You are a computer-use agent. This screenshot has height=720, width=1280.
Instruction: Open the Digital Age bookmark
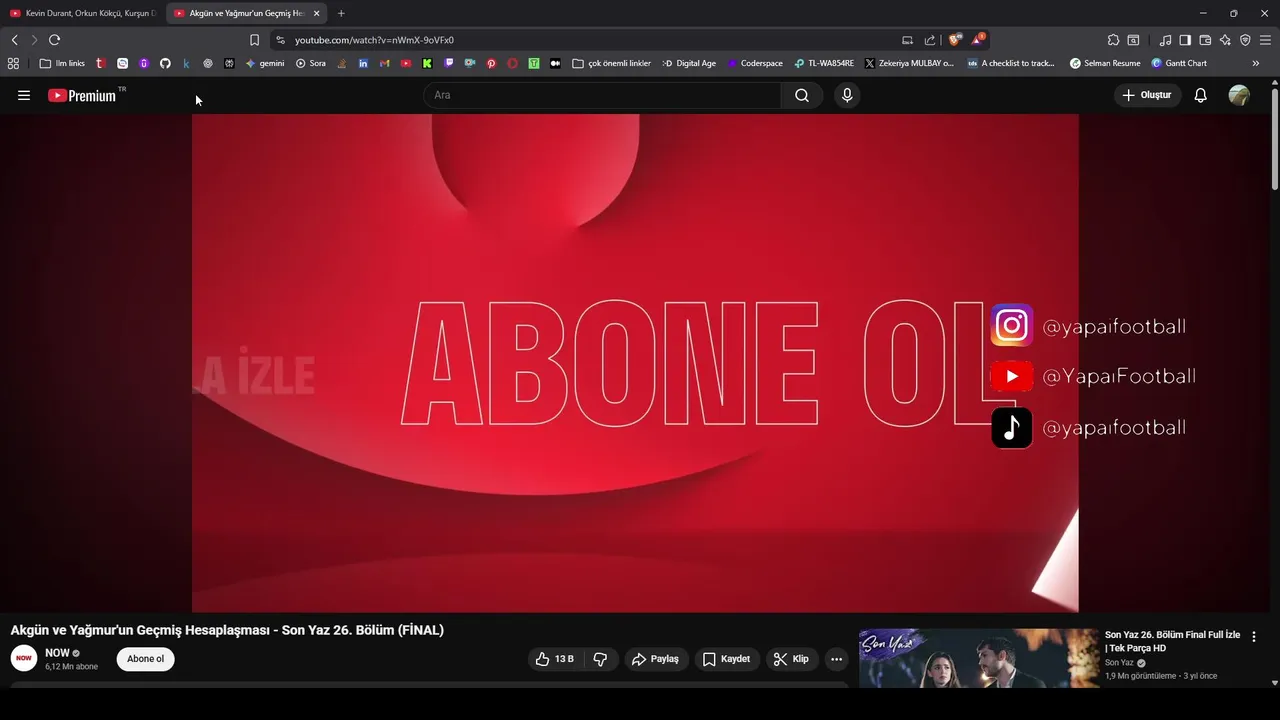[x=689, y=63]
